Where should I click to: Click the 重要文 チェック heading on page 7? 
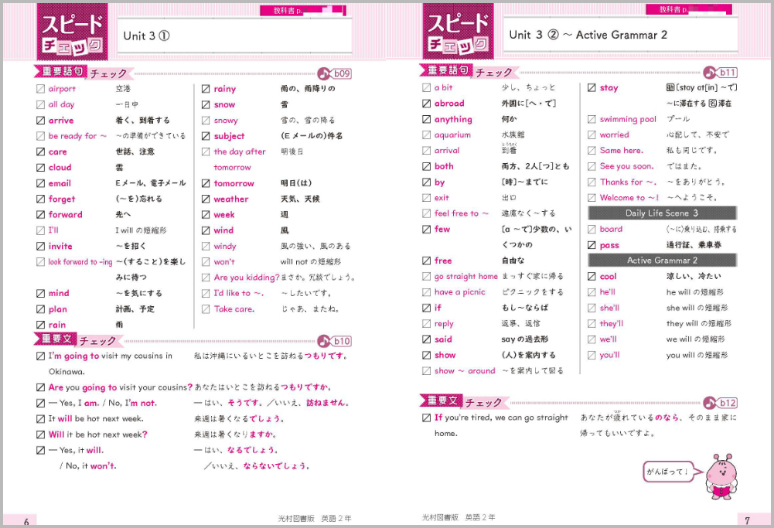point(464,401)
